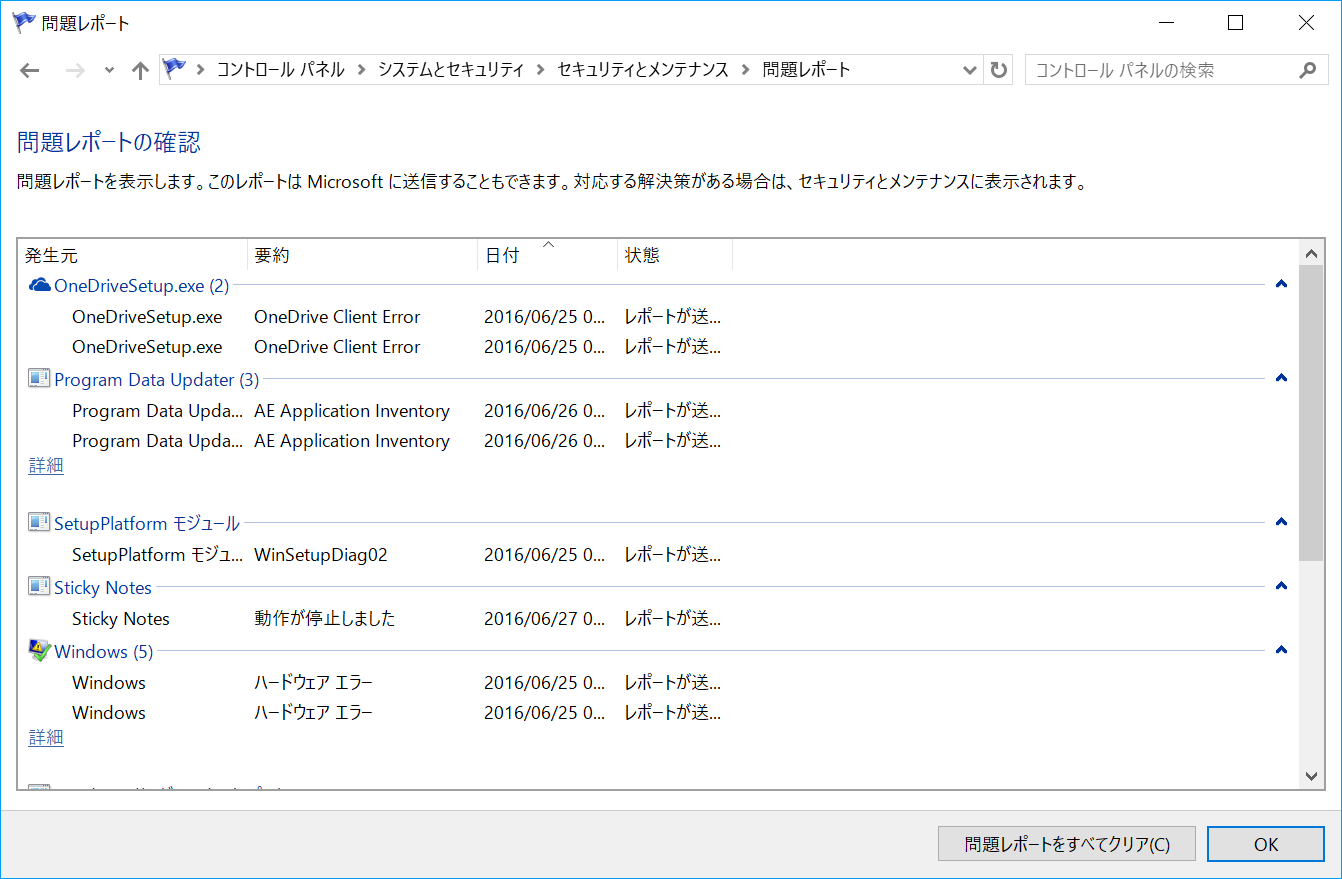Click the flag icon in the title bar
Image resolution: width=1342 pixels, height=879 pixels.
(x=23, y=22)
